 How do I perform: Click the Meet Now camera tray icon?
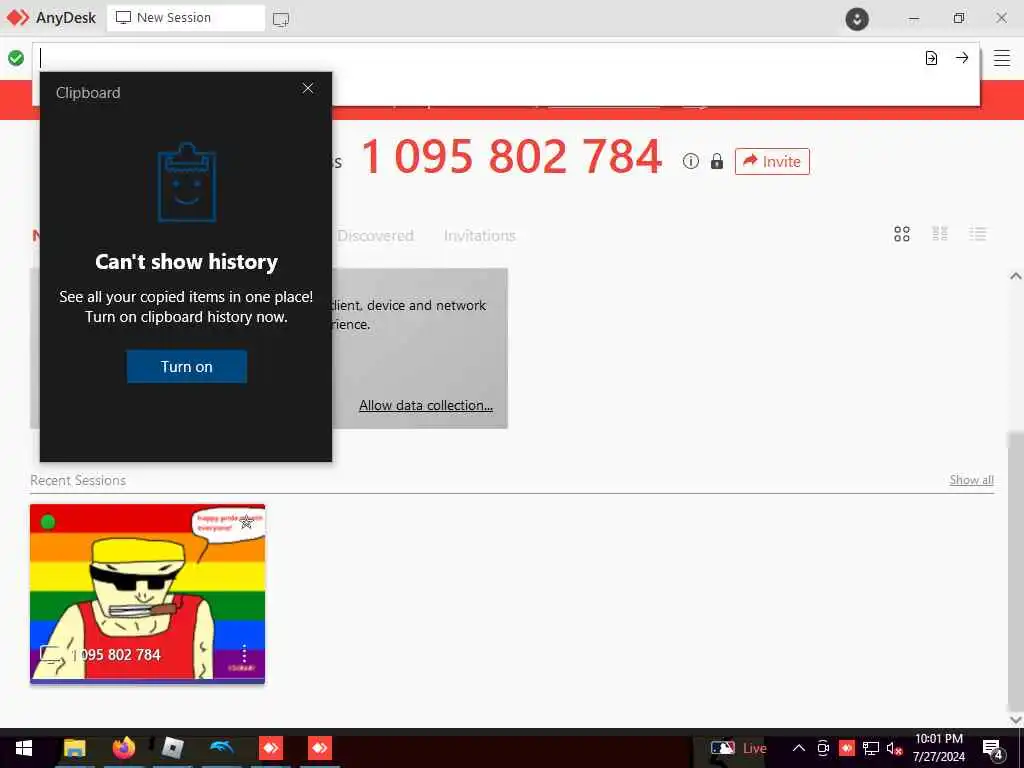pyautogui.click(x=823, y=748)
